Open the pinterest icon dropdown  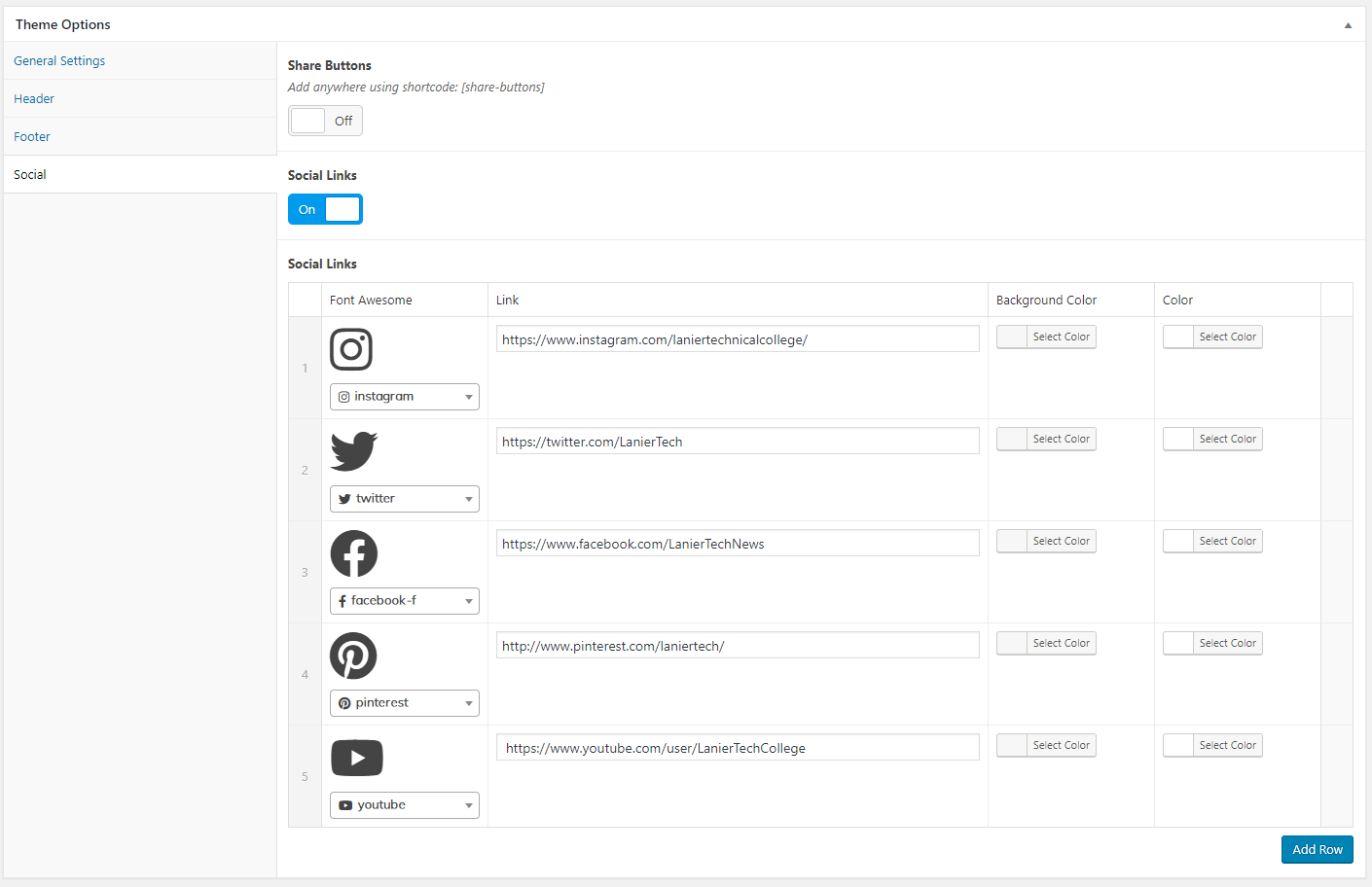pos(405,703)
